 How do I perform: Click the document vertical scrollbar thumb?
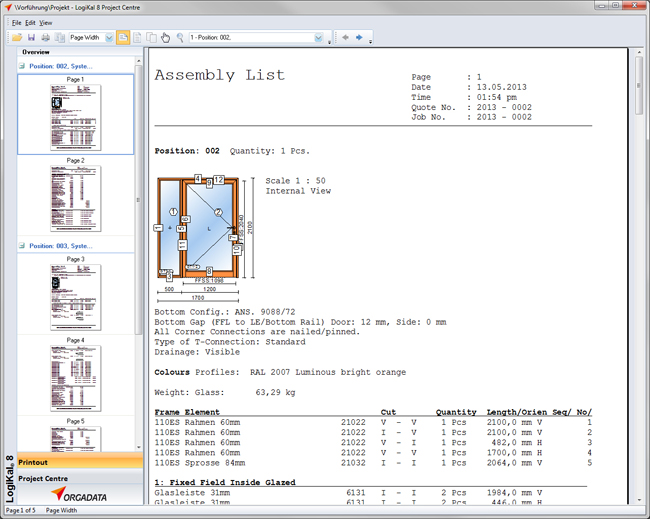point(639,86)
